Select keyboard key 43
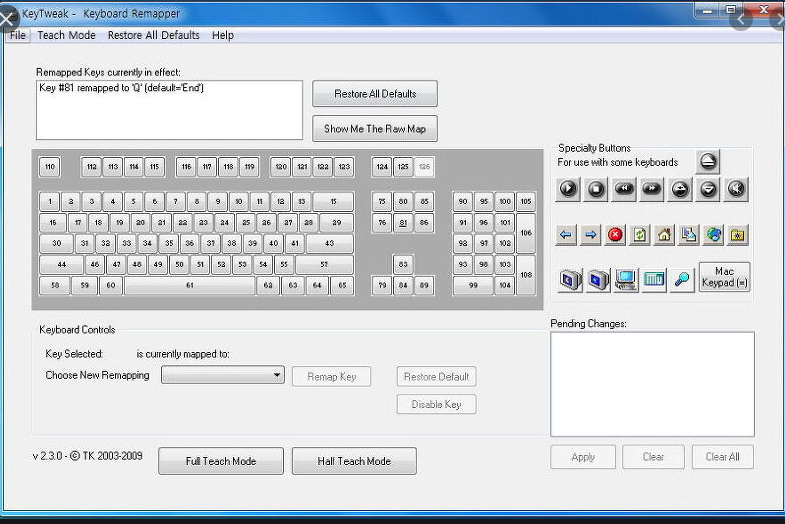Screen dimensions: 785x524 [329, 243]
